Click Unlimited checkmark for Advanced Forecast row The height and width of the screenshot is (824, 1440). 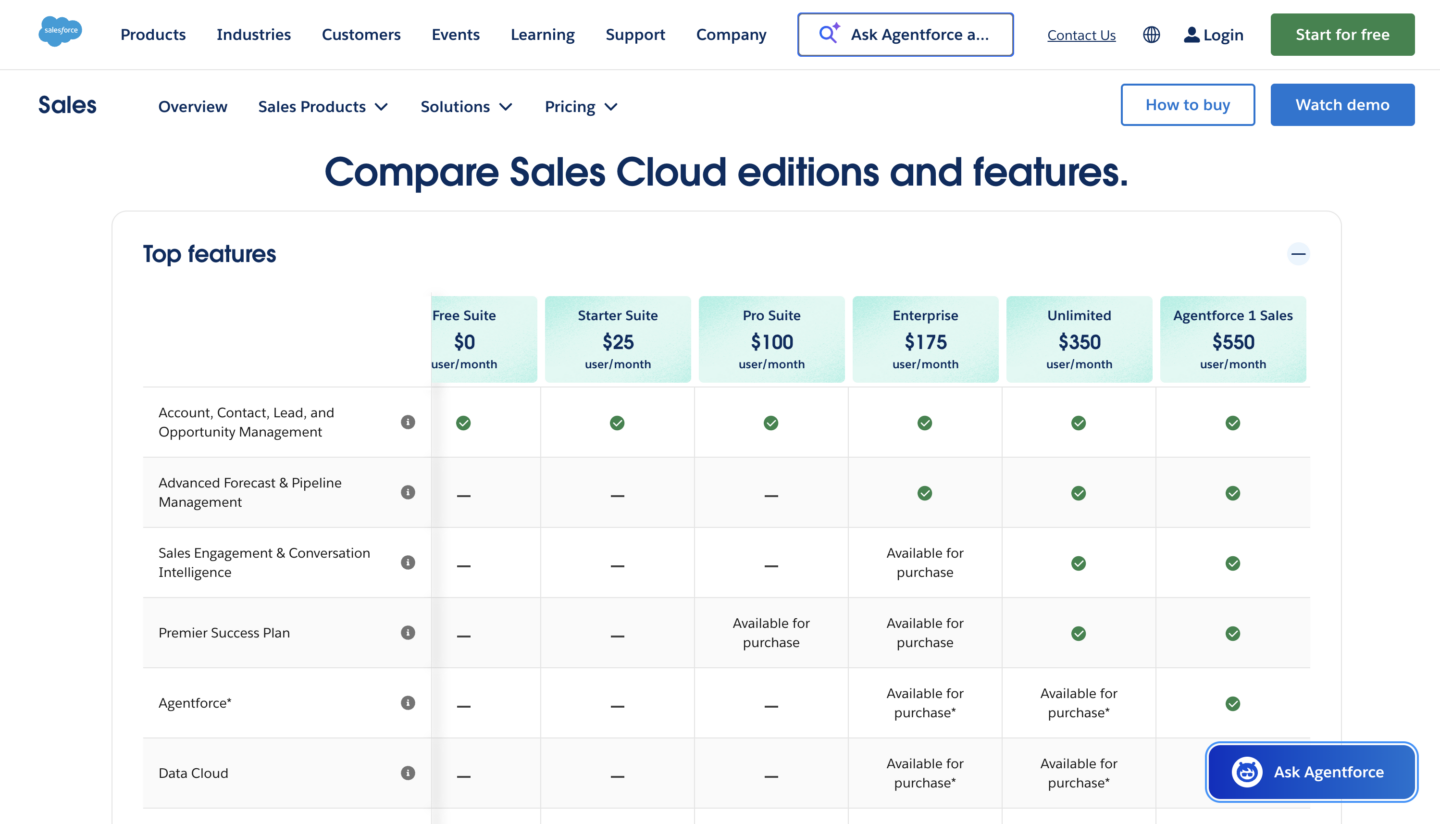(x=1079, y=493)
